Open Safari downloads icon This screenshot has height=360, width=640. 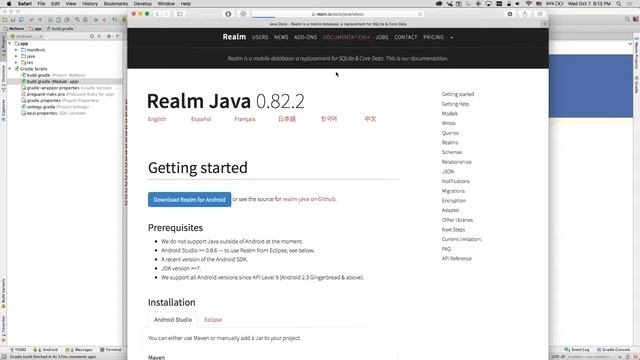(x=510, y=14)
